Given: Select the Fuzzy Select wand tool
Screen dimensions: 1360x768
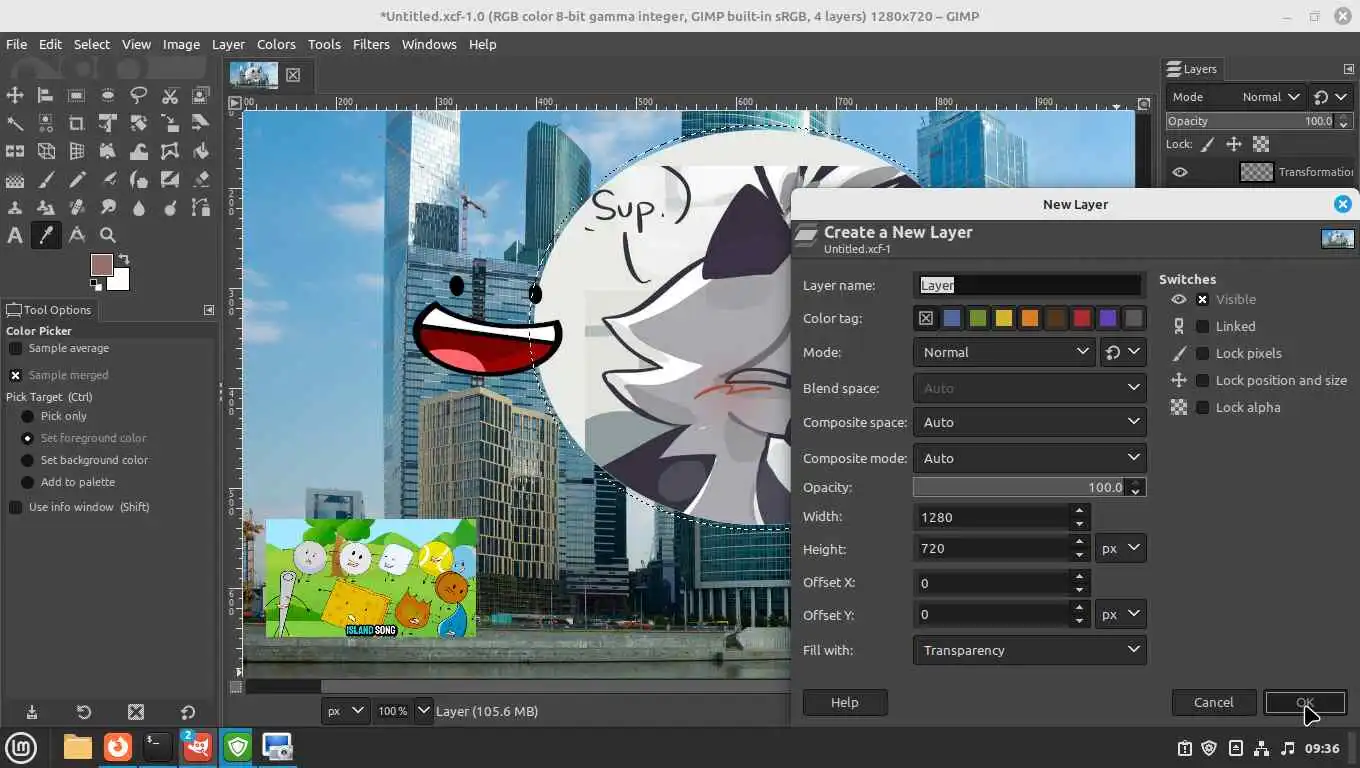Looking at the screenshot, I should click(x=15, y=123).
